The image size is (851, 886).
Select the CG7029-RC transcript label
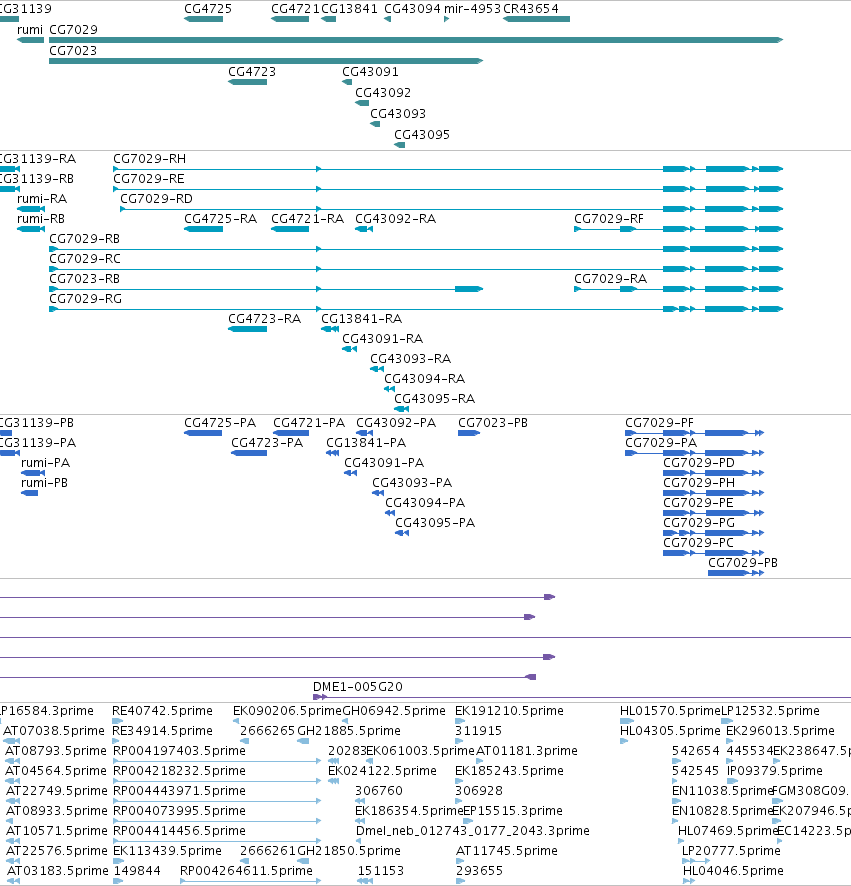coord(85,259)
